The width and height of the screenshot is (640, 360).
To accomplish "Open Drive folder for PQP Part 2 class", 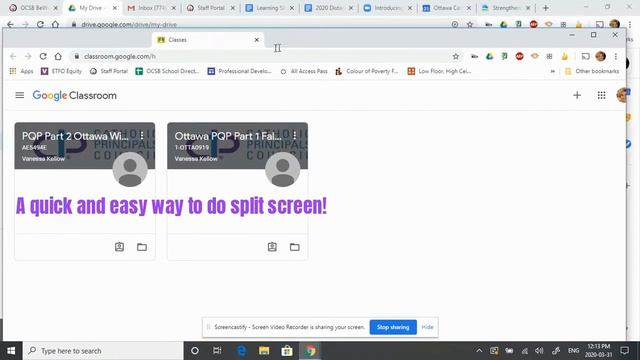I will coord(142,247).
